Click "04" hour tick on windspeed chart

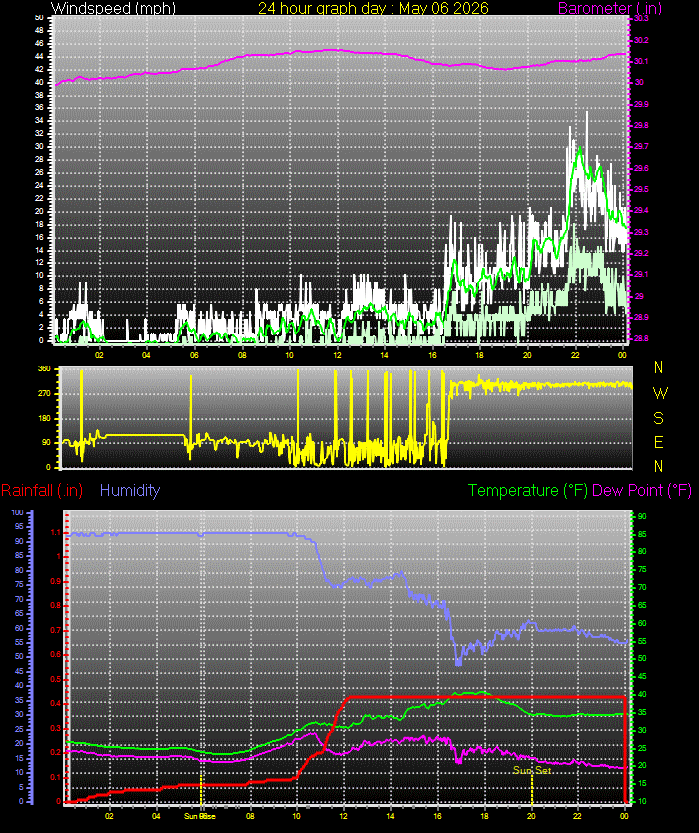[147, 355]
